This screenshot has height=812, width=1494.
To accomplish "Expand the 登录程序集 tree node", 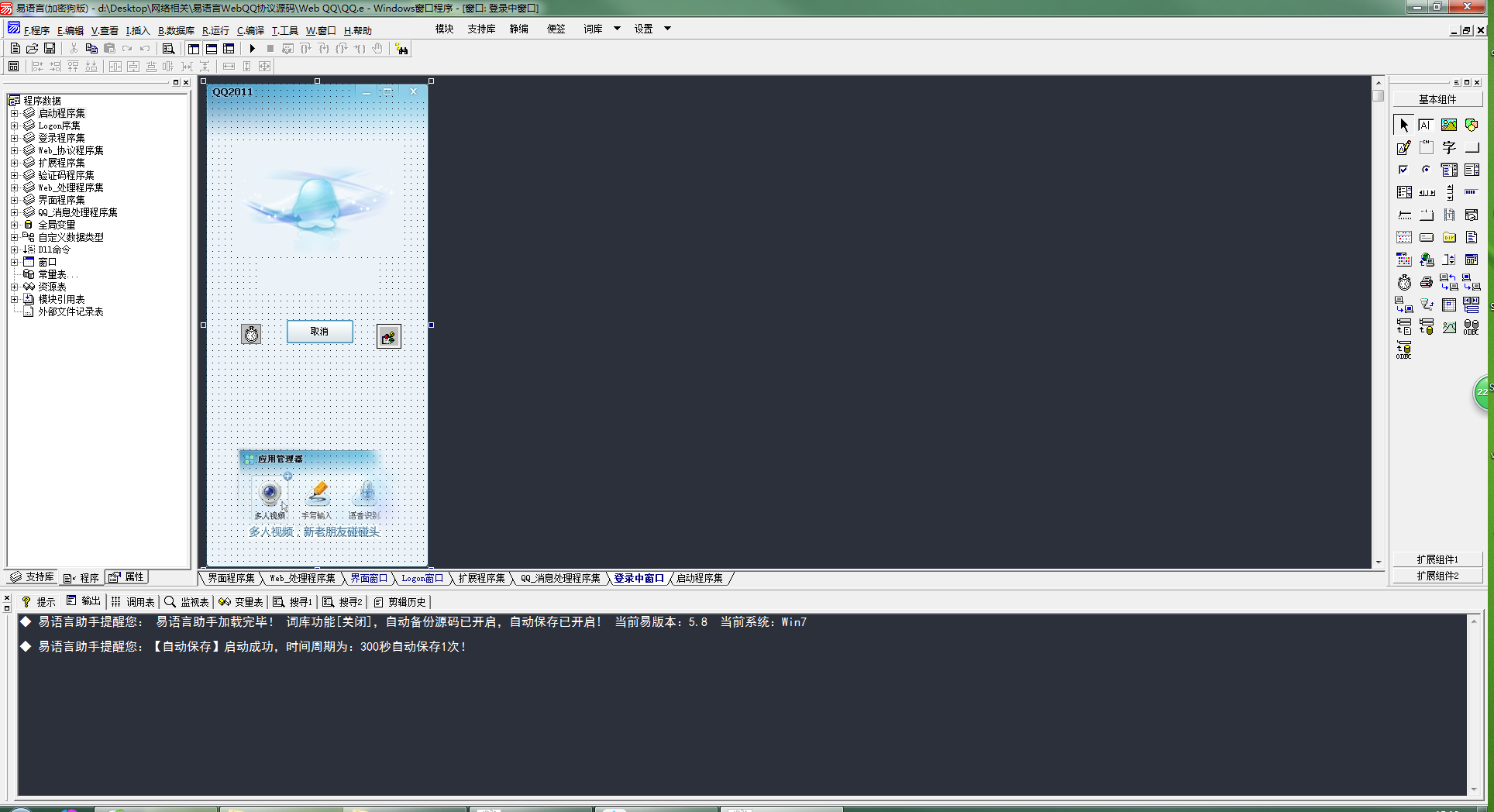I will [x=14, y=138].
